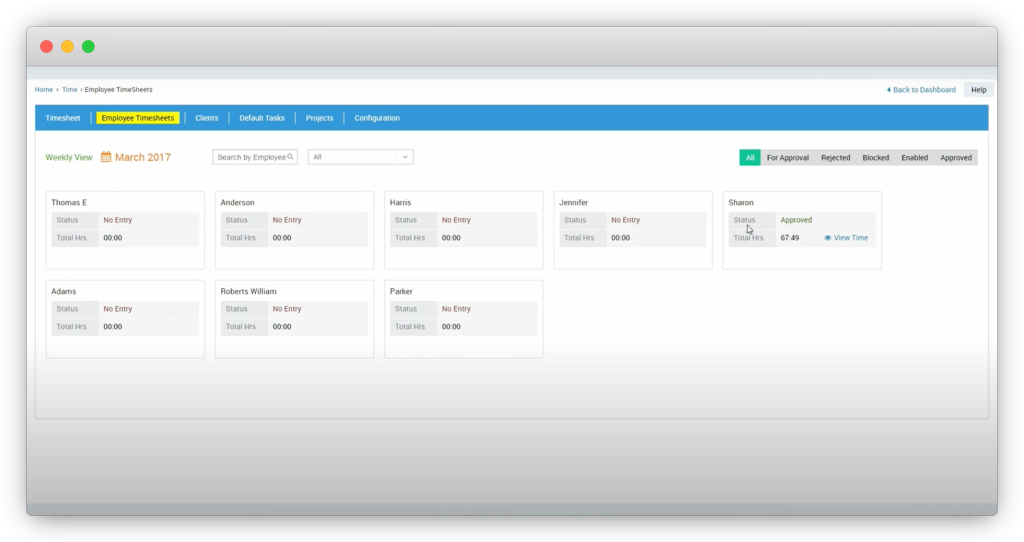Click Thomas E's No Entry status
1024x542 pixels.
(118, 220)
